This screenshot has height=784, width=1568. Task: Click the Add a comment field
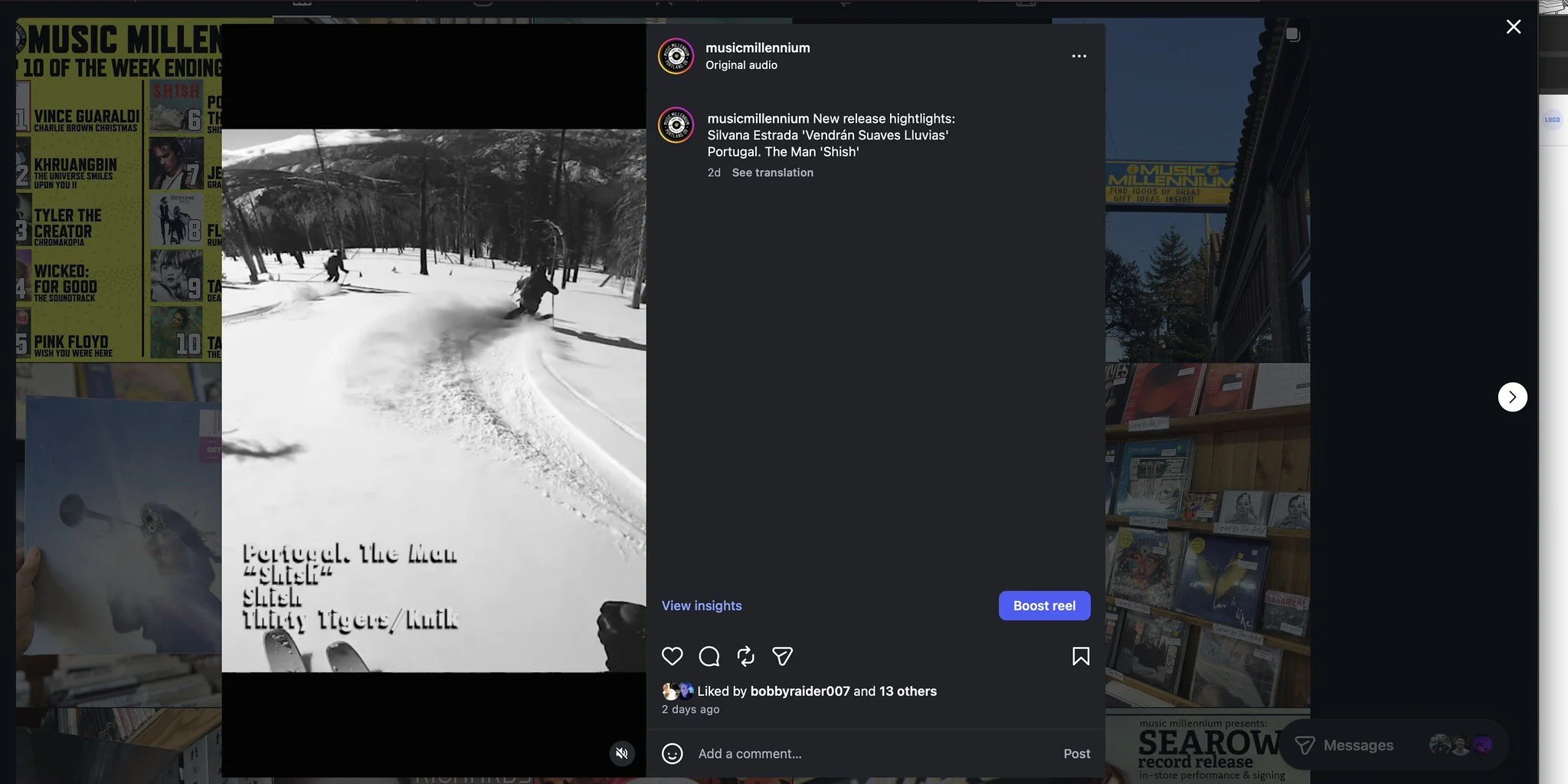coord(873,754)
